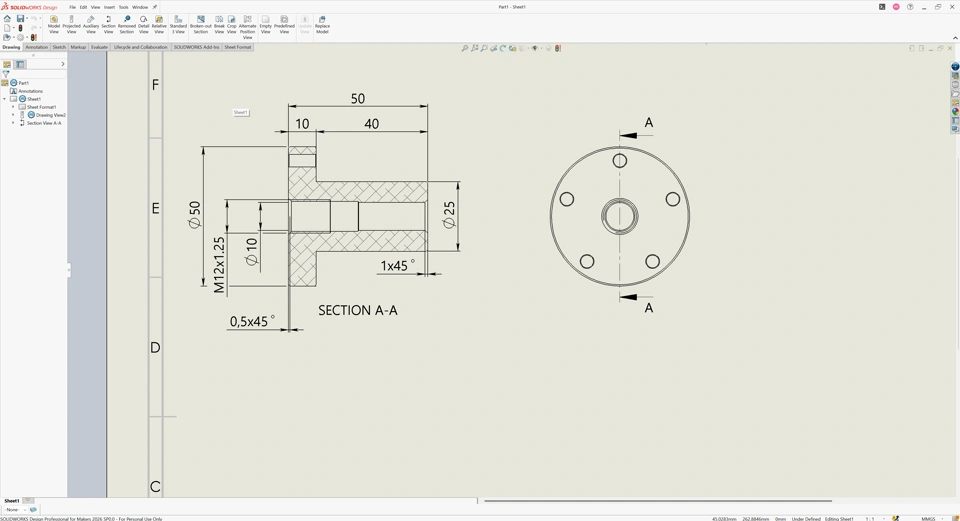Screen dimensions: 960x521
Task: Open the command search console icon
Action: [x=882, y=7]
